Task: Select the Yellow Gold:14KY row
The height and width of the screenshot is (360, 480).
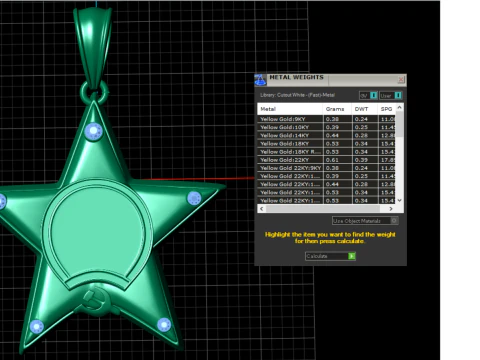Action: coord(327,135)
